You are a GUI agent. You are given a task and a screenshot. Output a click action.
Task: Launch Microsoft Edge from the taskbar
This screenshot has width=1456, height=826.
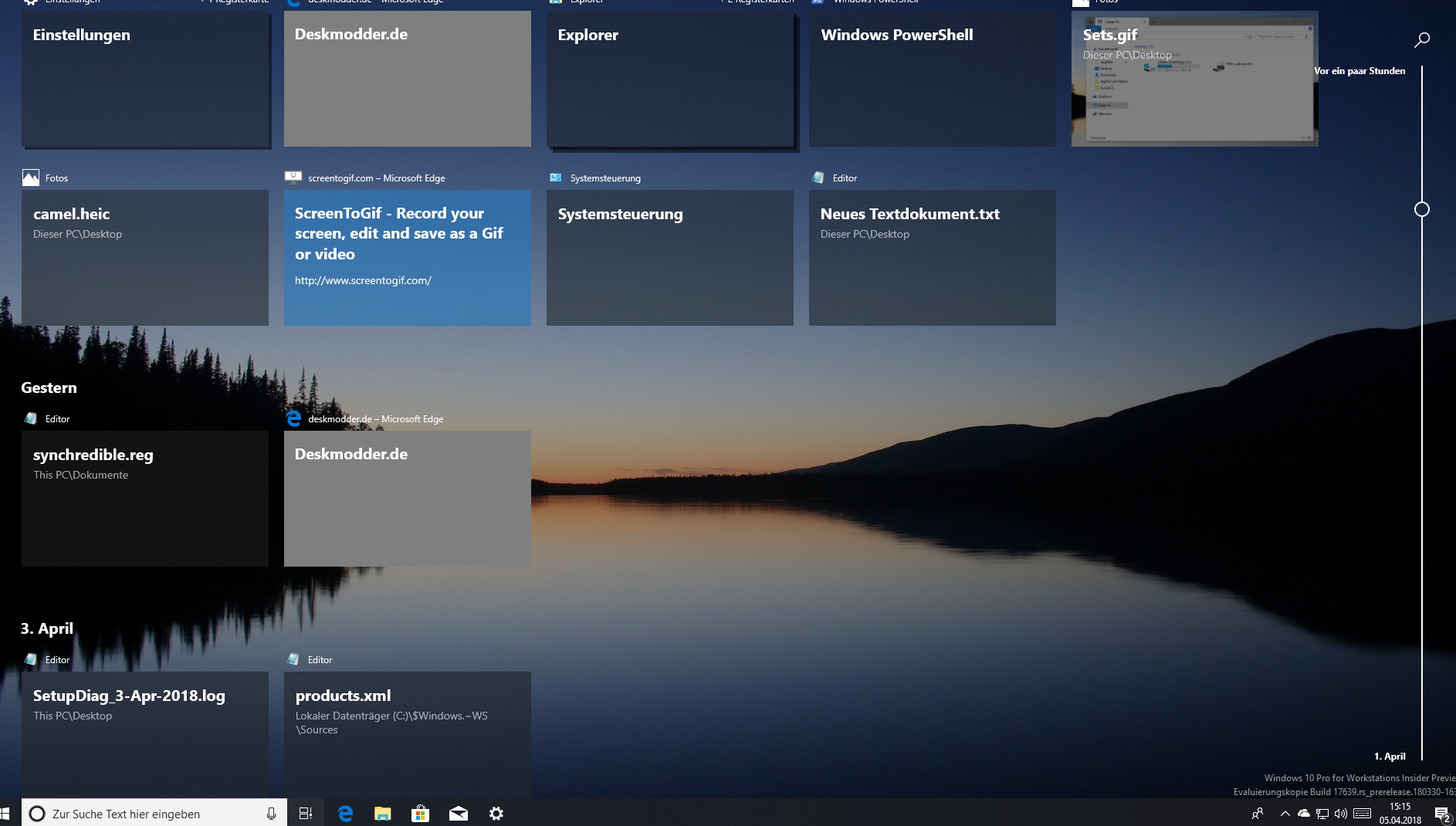pos(345,814)
